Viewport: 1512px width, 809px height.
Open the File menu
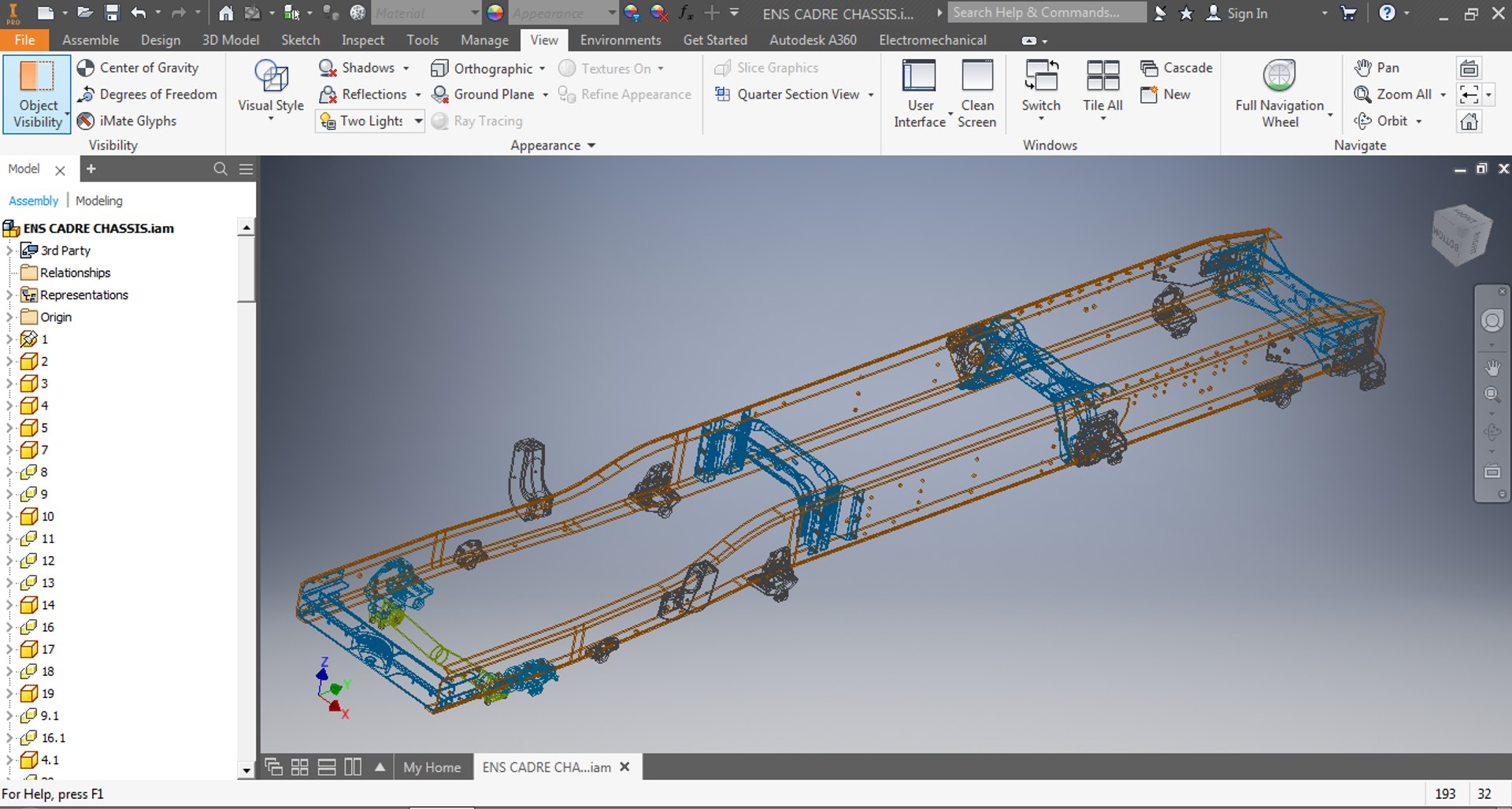(x=24, y=40)
